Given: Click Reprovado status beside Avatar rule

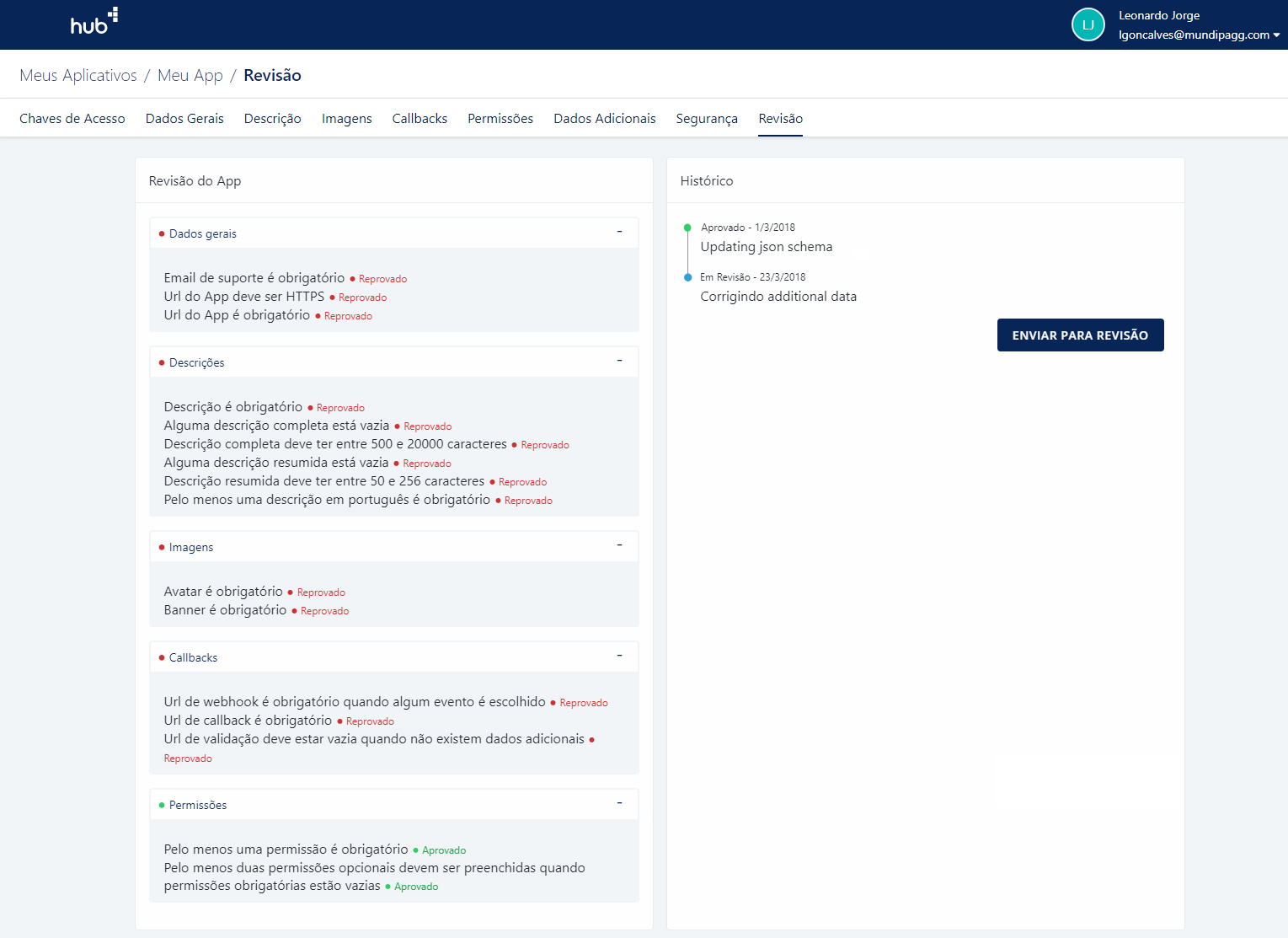Looking at the screenshot, I should pos(321,592).
